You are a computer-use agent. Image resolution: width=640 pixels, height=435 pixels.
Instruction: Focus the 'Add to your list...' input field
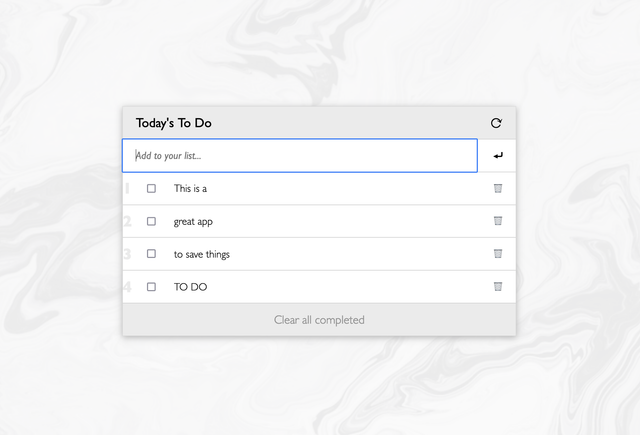(300, 155)
